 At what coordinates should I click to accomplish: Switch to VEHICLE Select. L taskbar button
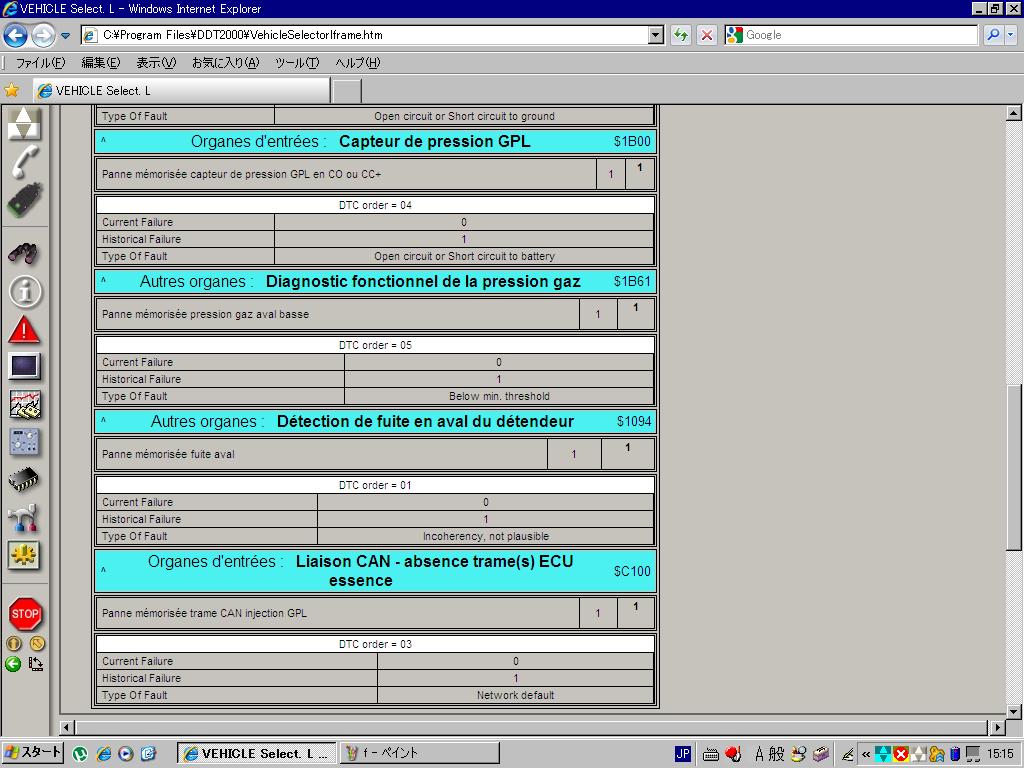(257, 754)
